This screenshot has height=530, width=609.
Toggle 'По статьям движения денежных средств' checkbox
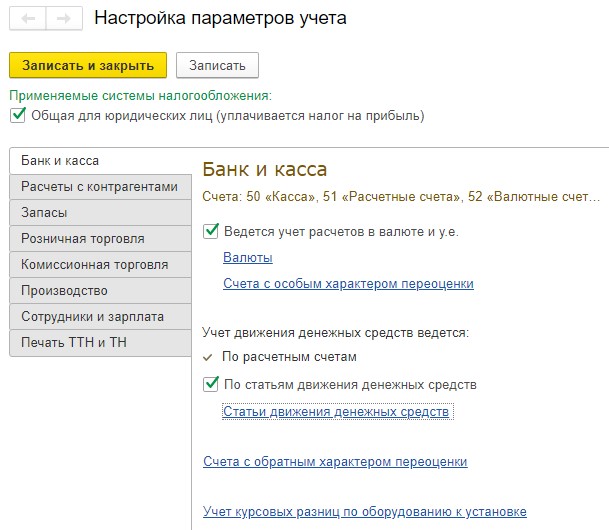coord(211,384)
